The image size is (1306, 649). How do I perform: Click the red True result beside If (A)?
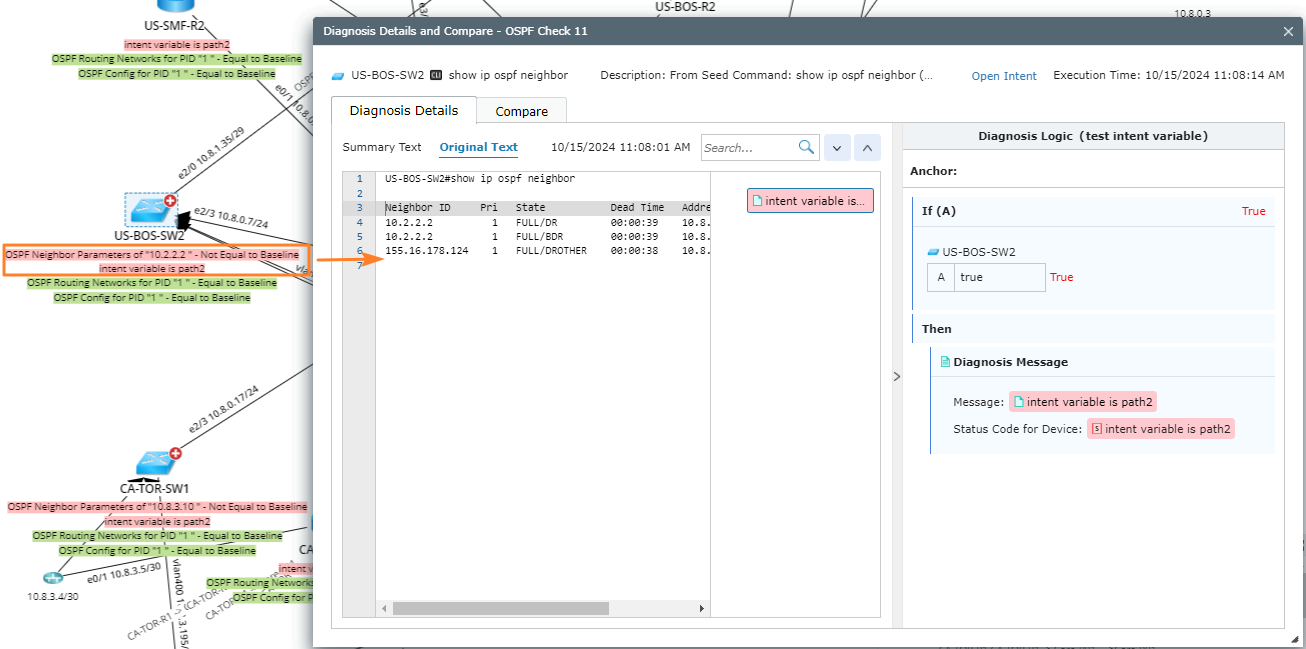1253,211
